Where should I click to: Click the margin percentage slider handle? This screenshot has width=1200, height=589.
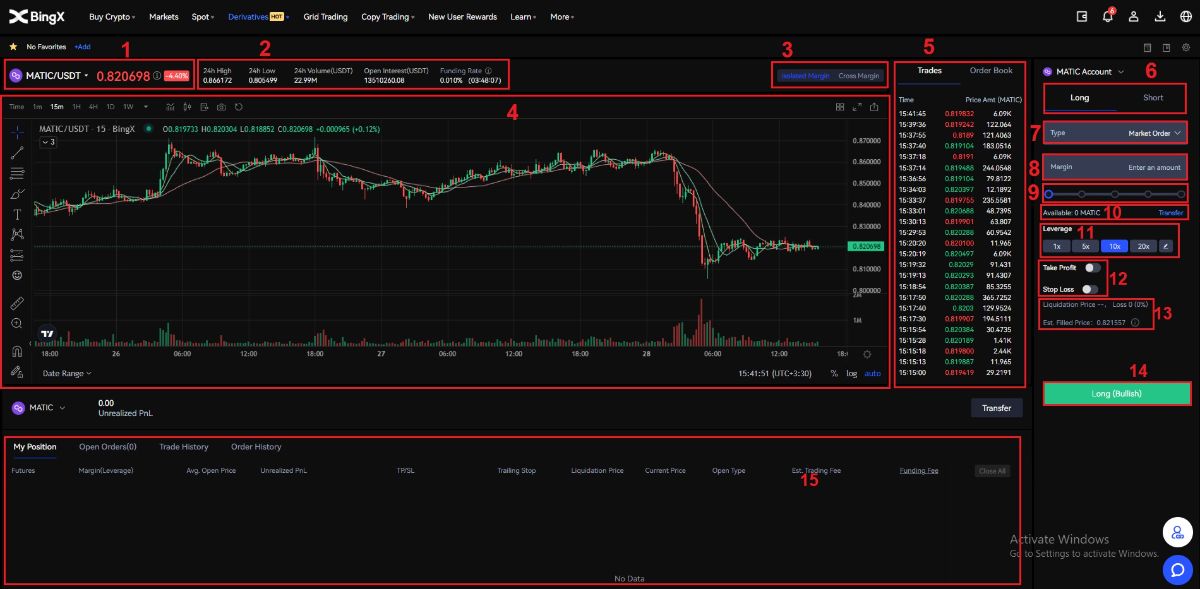tap(1048, 194)
